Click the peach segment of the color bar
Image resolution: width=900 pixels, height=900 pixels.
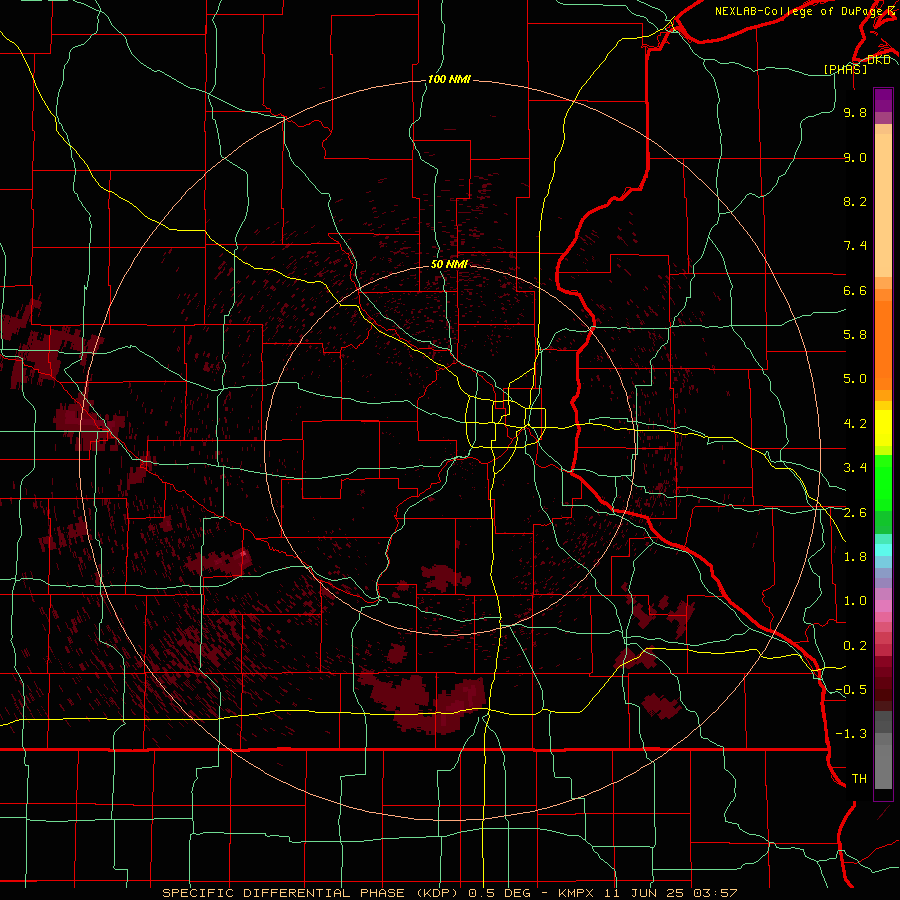tap(883, 201)
